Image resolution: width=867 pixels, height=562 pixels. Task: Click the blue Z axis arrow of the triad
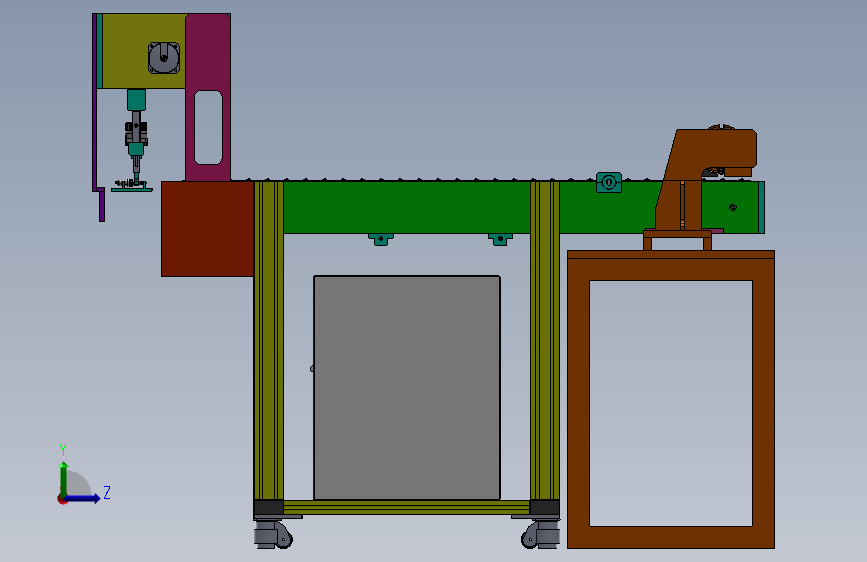click(x=82, y=498)
